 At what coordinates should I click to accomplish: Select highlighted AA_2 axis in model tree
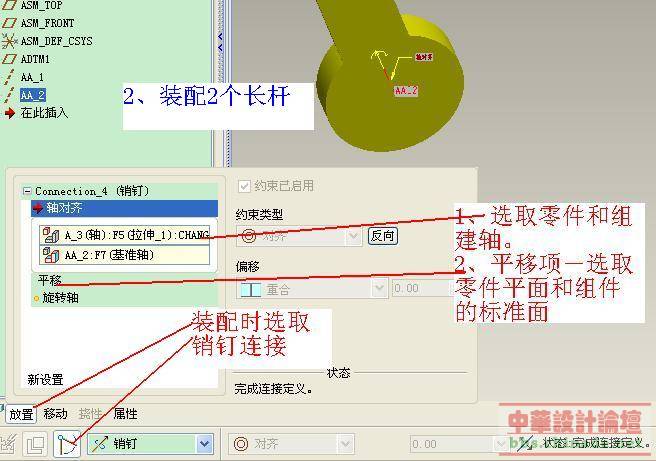[33, 95]
